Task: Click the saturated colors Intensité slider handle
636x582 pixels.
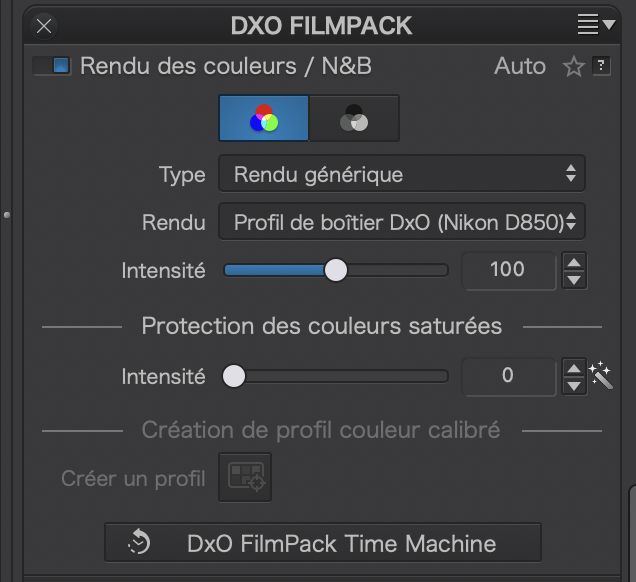Action: [x=234, y=376]
